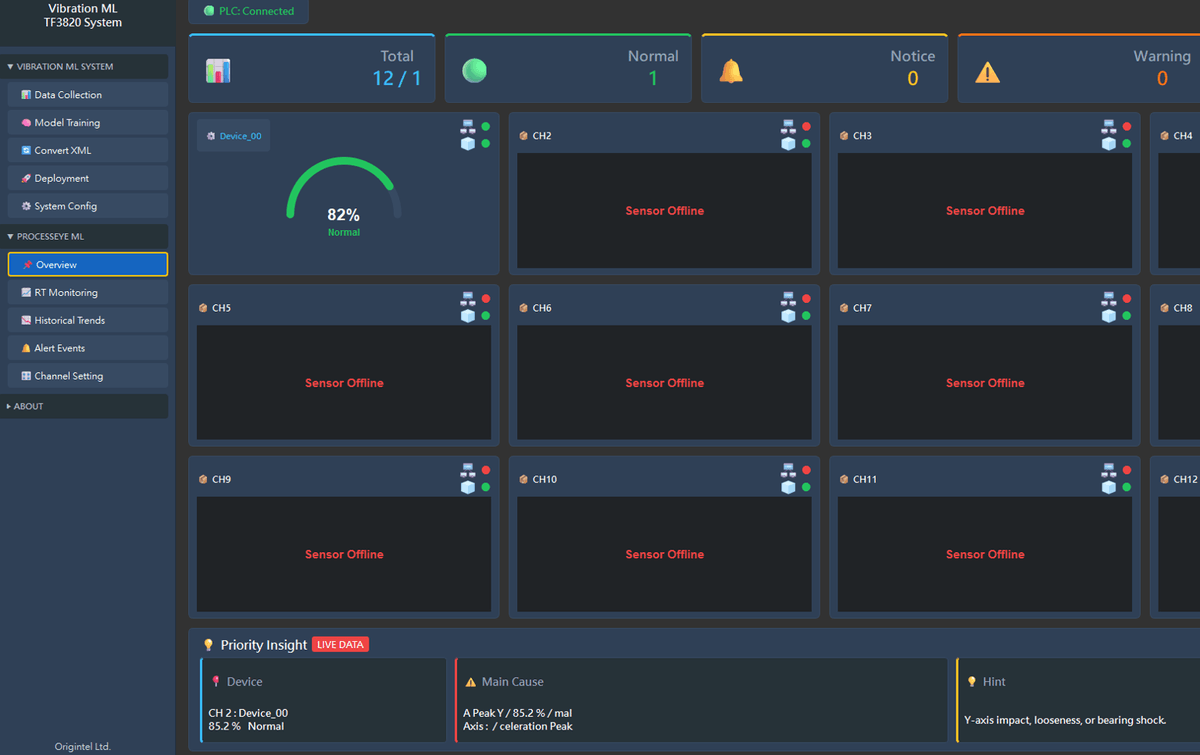This screenshot has width=1200, height=755.
Task: Click the cube icon on CH2 card
Action: 788,144
